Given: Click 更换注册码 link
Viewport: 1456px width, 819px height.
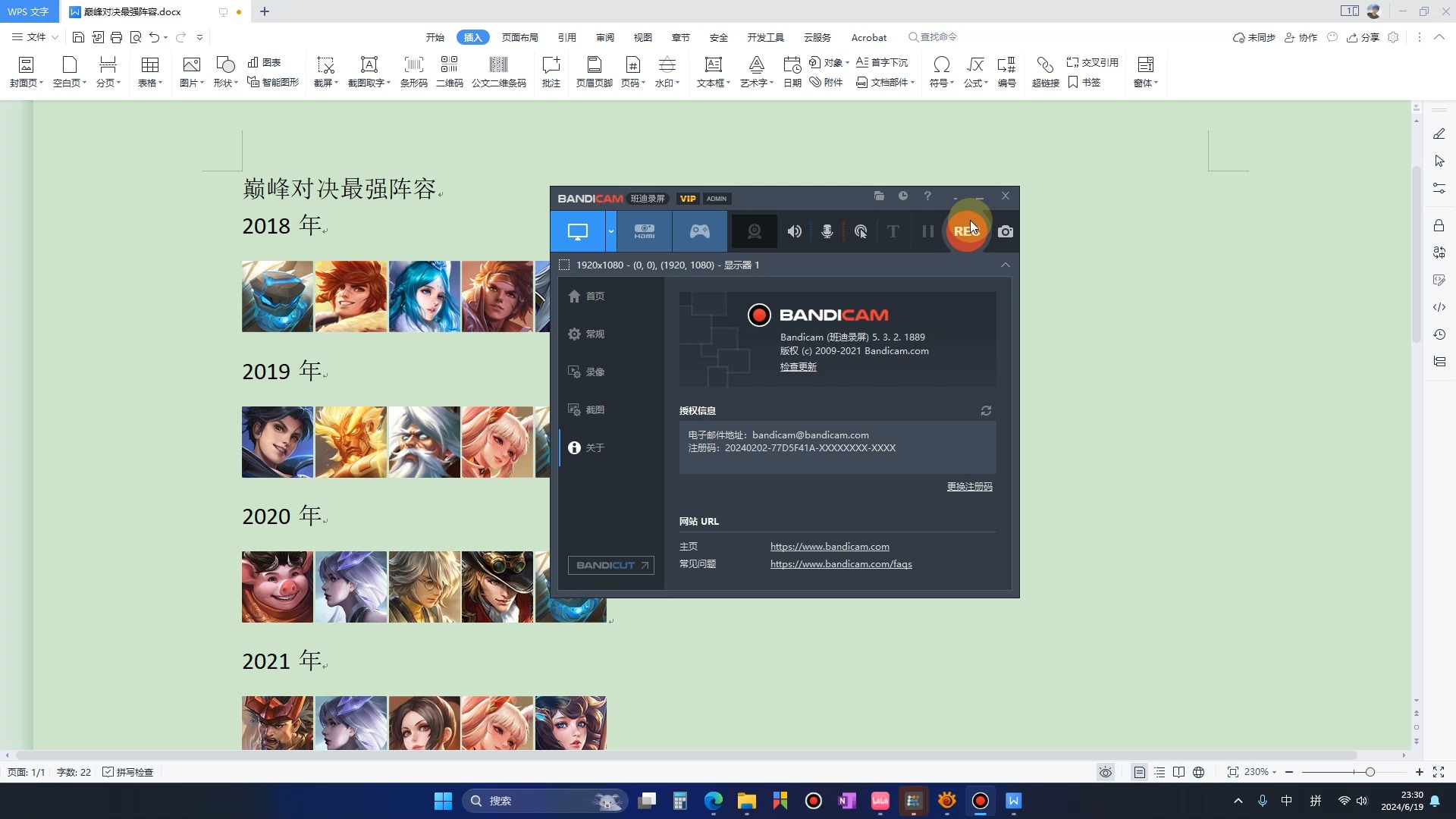Looking at the screenshot, I should pyautogui.click(x=969, y=486).
